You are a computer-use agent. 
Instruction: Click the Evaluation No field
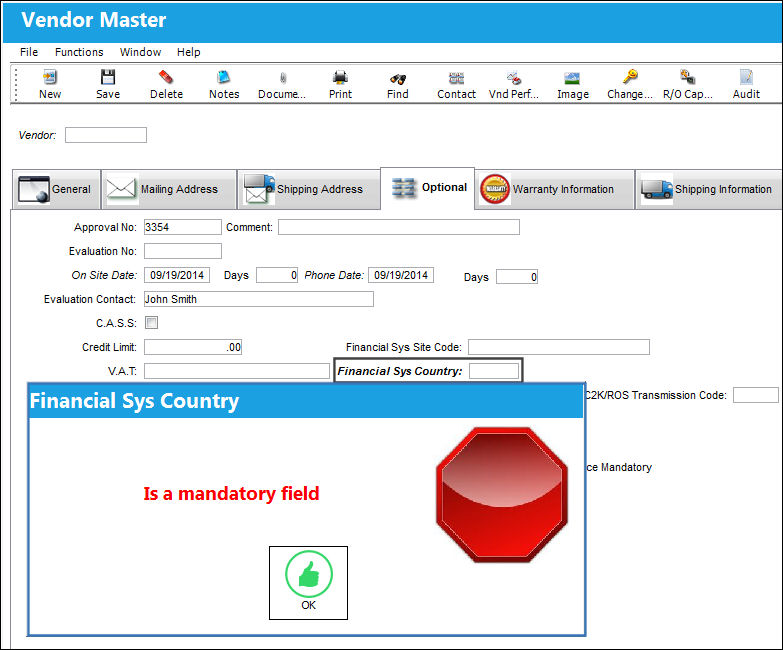pyautogui.click(x=183, y=251)
